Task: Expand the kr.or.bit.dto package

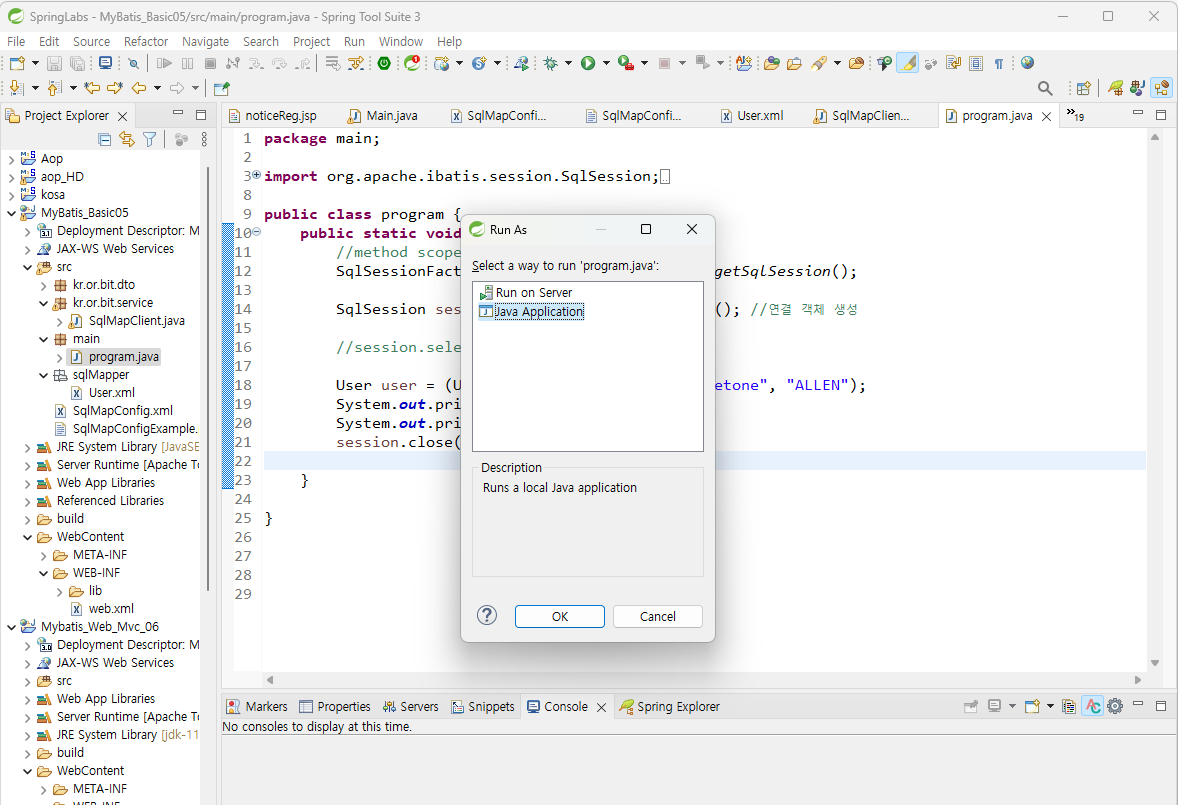Action: coord(44,285)
